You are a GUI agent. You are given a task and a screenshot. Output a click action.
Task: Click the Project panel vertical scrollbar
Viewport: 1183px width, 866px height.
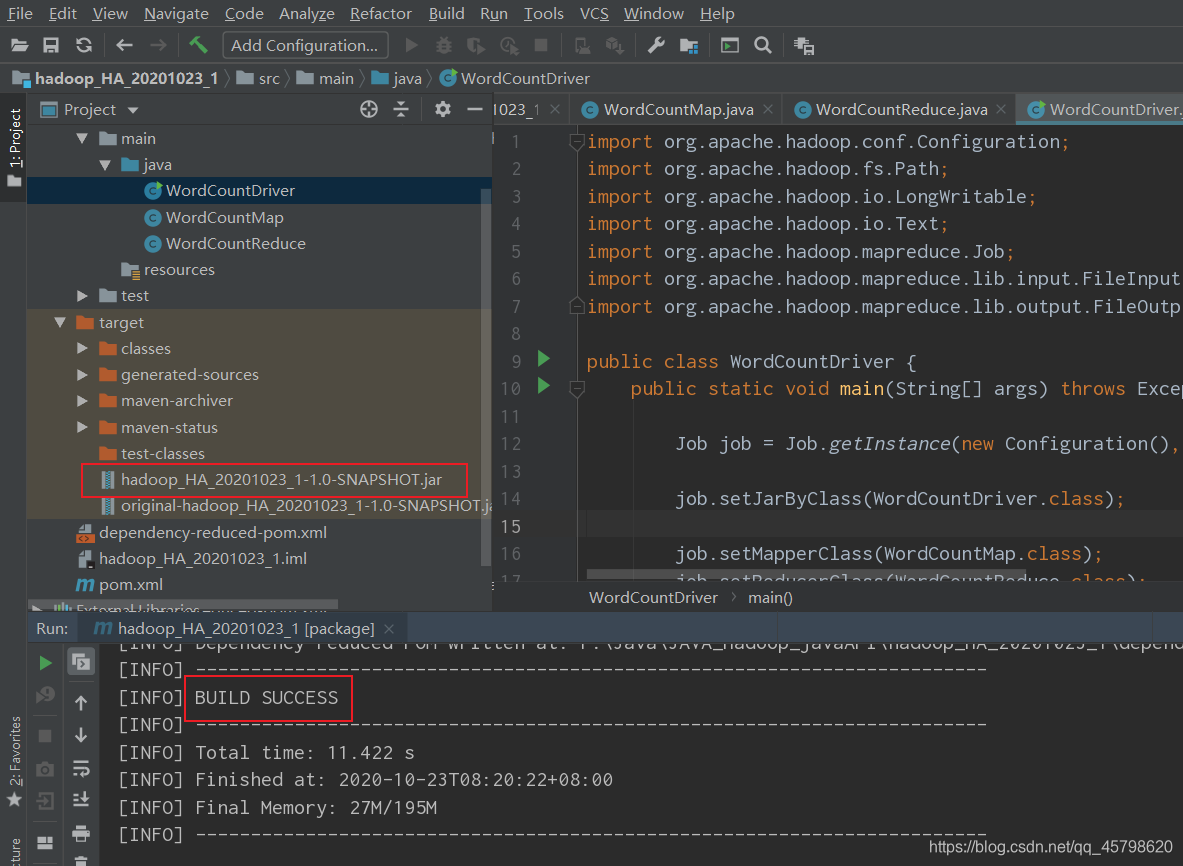(486, 377)
